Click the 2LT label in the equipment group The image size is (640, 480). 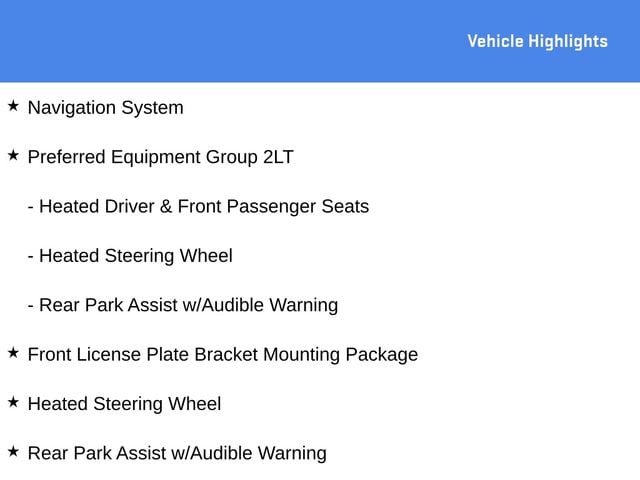[278, 157]
